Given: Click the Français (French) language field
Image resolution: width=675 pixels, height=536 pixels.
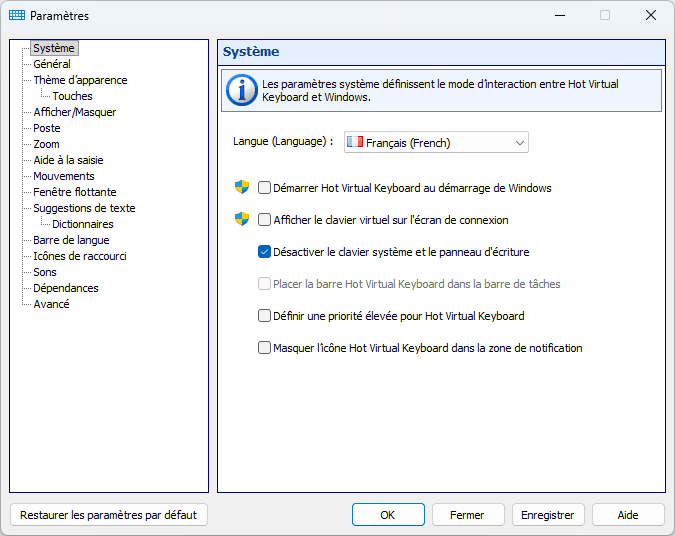Looking at the screenshot, I should pyautogui.click(x=436, y=143).
